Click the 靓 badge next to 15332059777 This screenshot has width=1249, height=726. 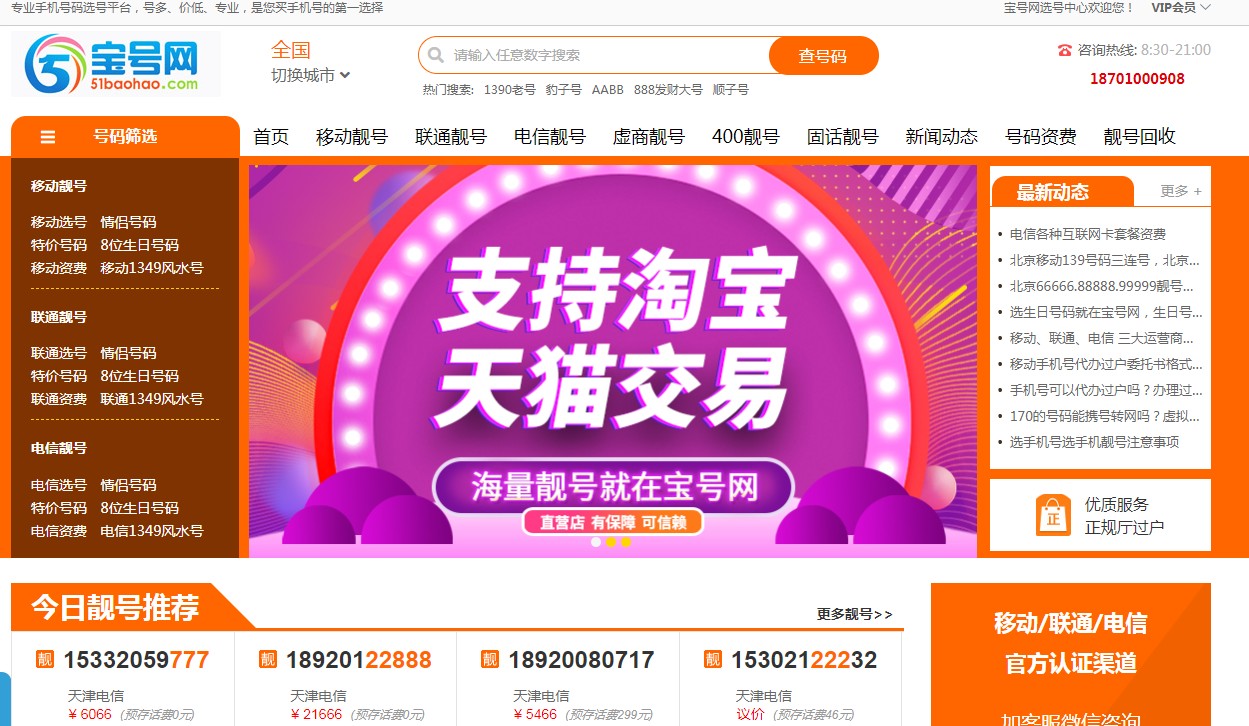coord(45,659)
